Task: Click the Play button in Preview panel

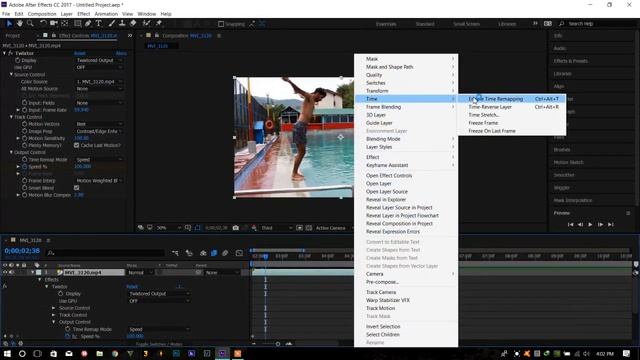Action: [590, 224]
